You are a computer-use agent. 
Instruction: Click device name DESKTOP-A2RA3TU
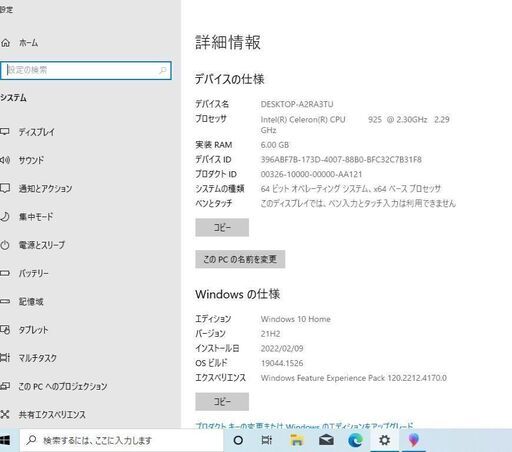(297, 104)
